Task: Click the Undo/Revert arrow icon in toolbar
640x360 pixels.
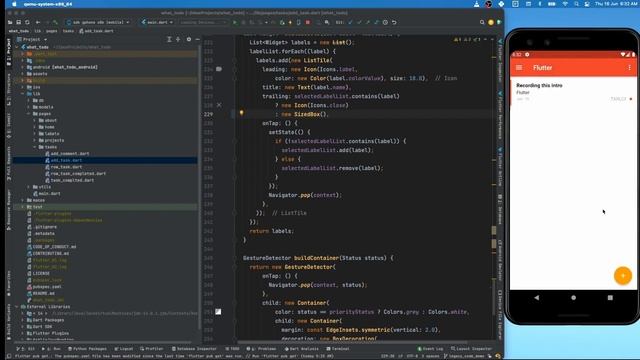Action: (394, 22)
